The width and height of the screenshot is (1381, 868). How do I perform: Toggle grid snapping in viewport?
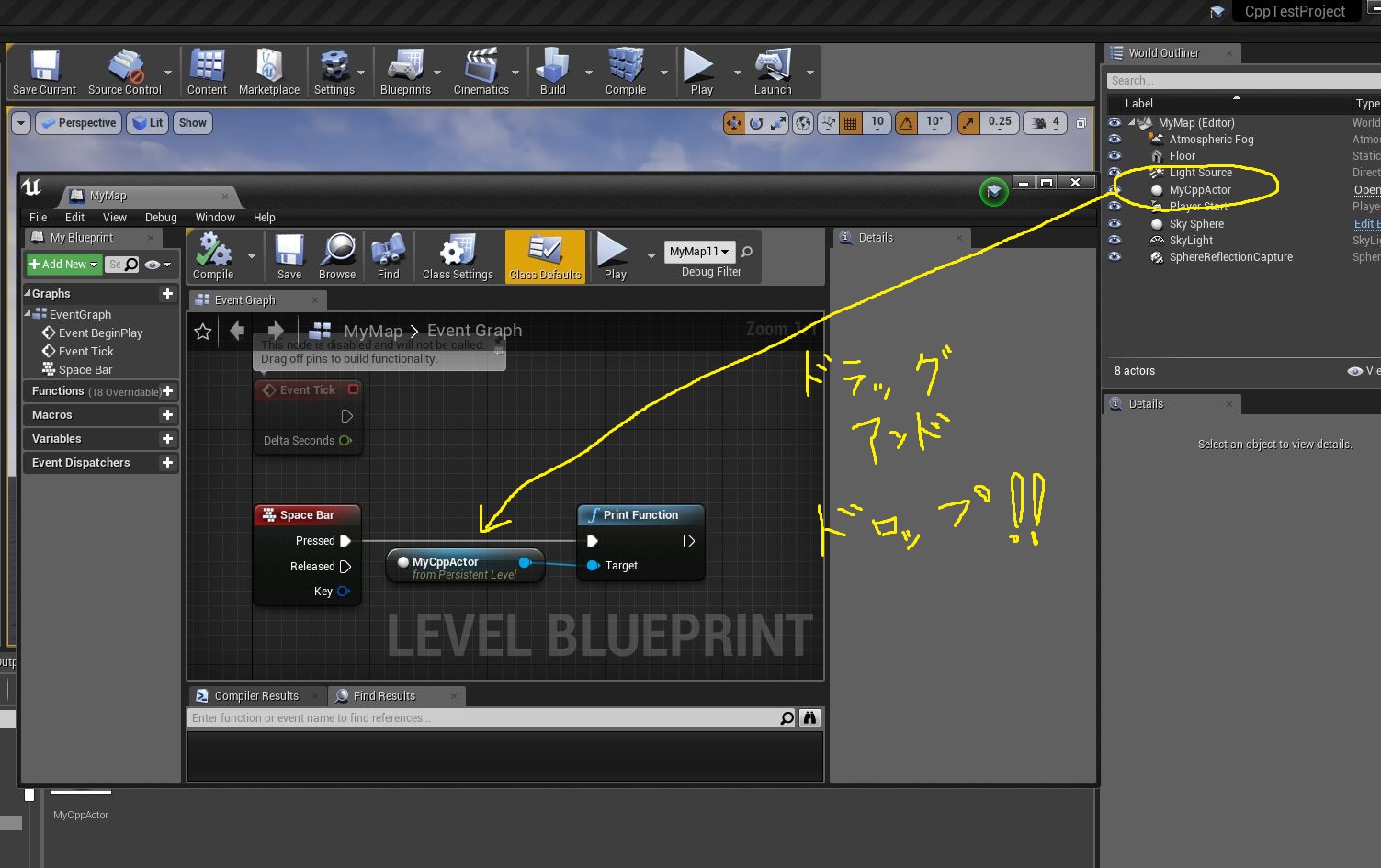coord(851,123)
